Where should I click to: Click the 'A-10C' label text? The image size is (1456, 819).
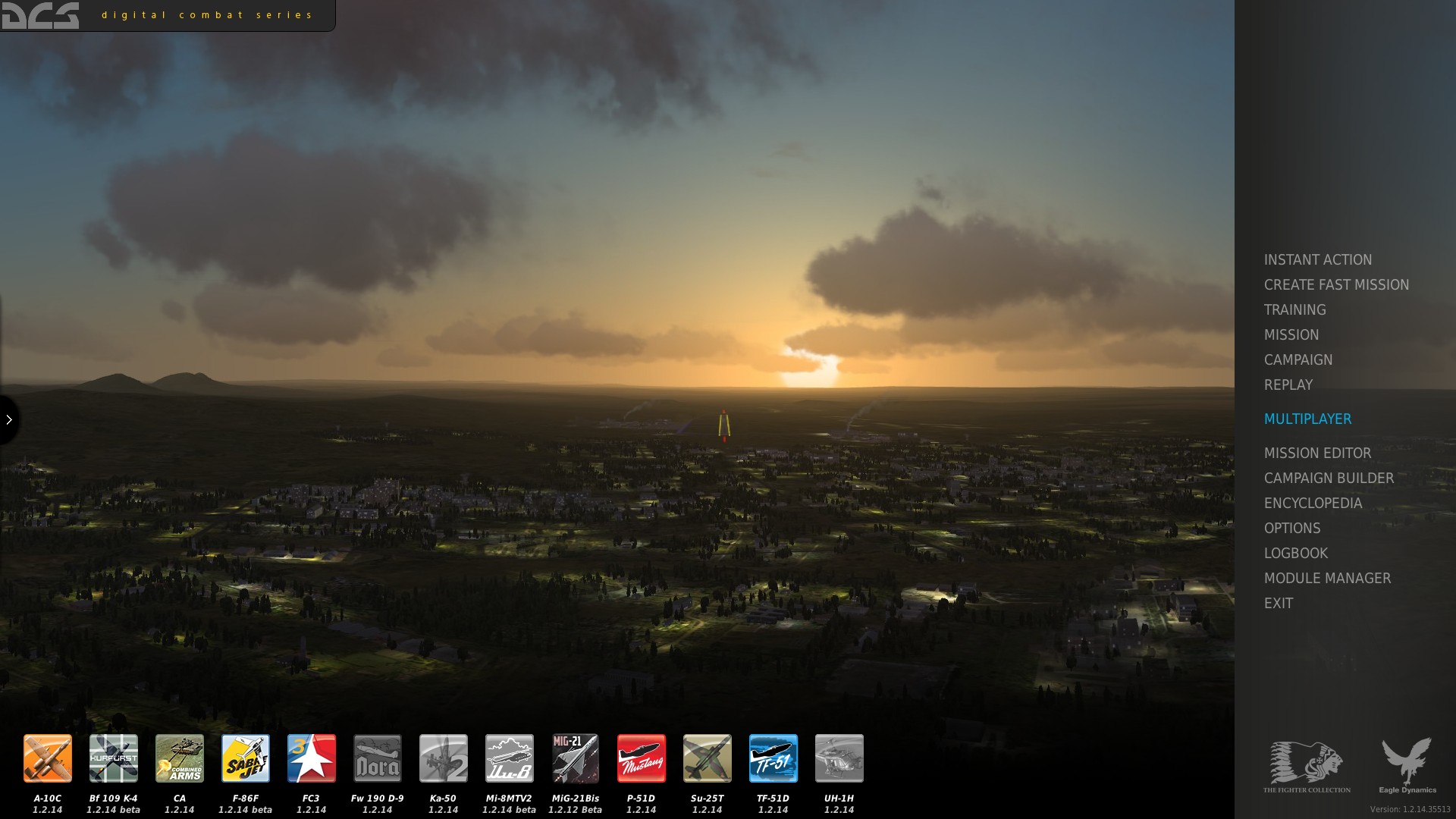click(47, 799)
